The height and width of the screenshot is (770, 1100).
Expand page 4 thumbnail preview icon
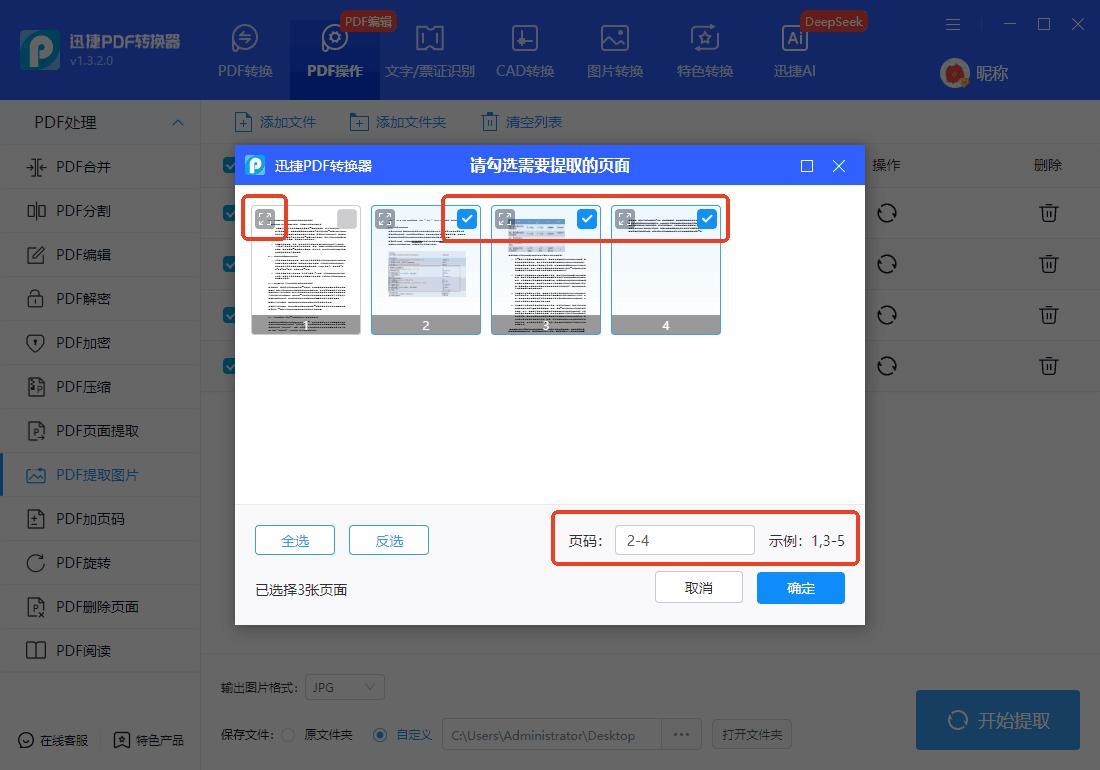625,219
